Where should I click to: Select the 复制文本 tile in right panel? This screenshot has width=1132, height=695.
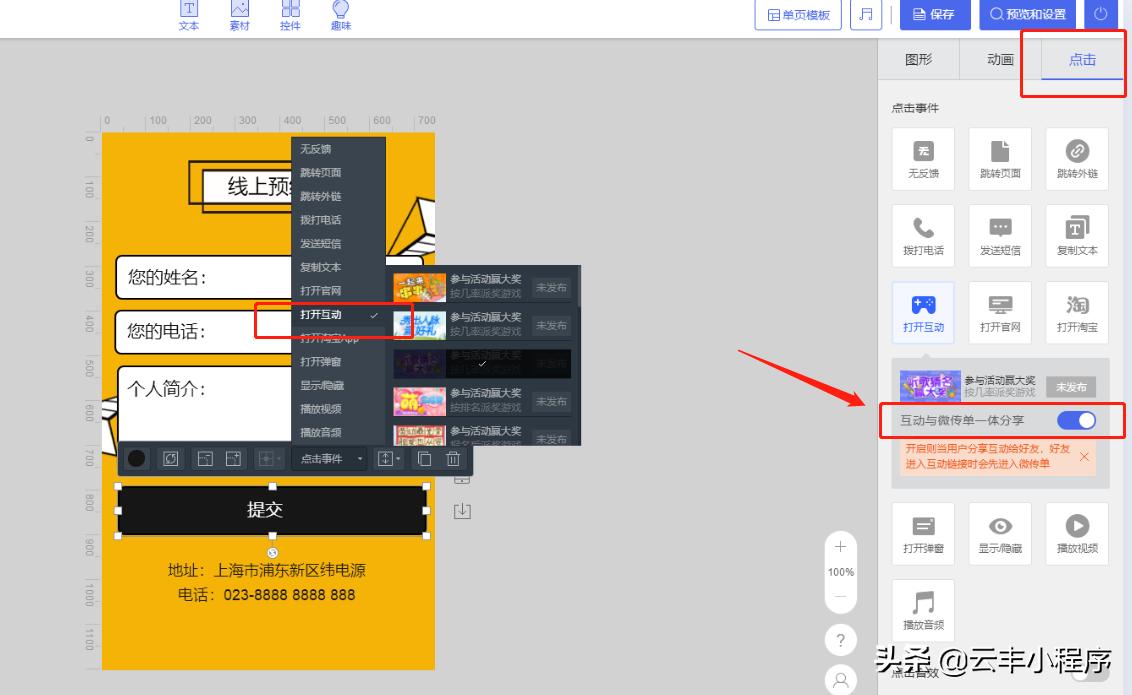tap(1077, 236)
